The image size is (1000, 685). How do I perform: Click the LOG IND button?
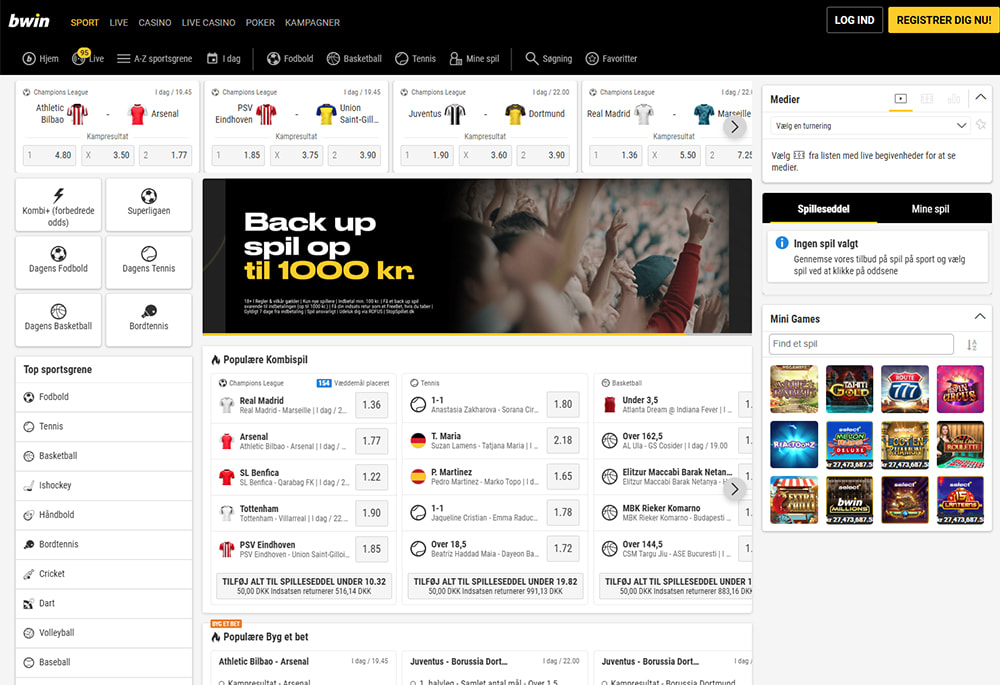tap(854, 20)
